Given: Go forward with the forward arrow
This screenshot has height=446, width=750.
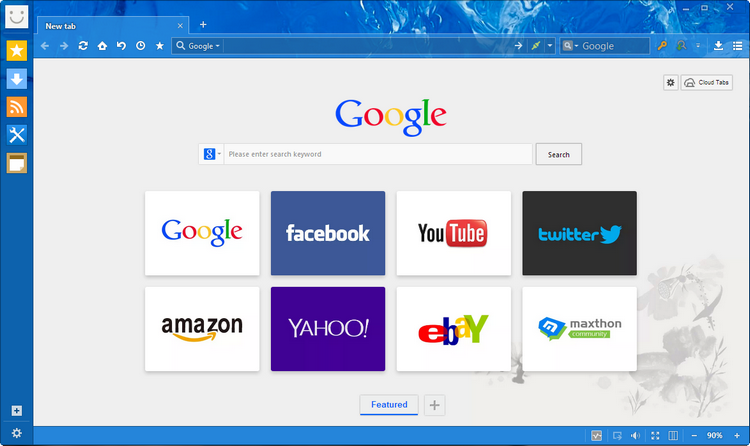Looking at the screenshot, I should pos(64,46).
